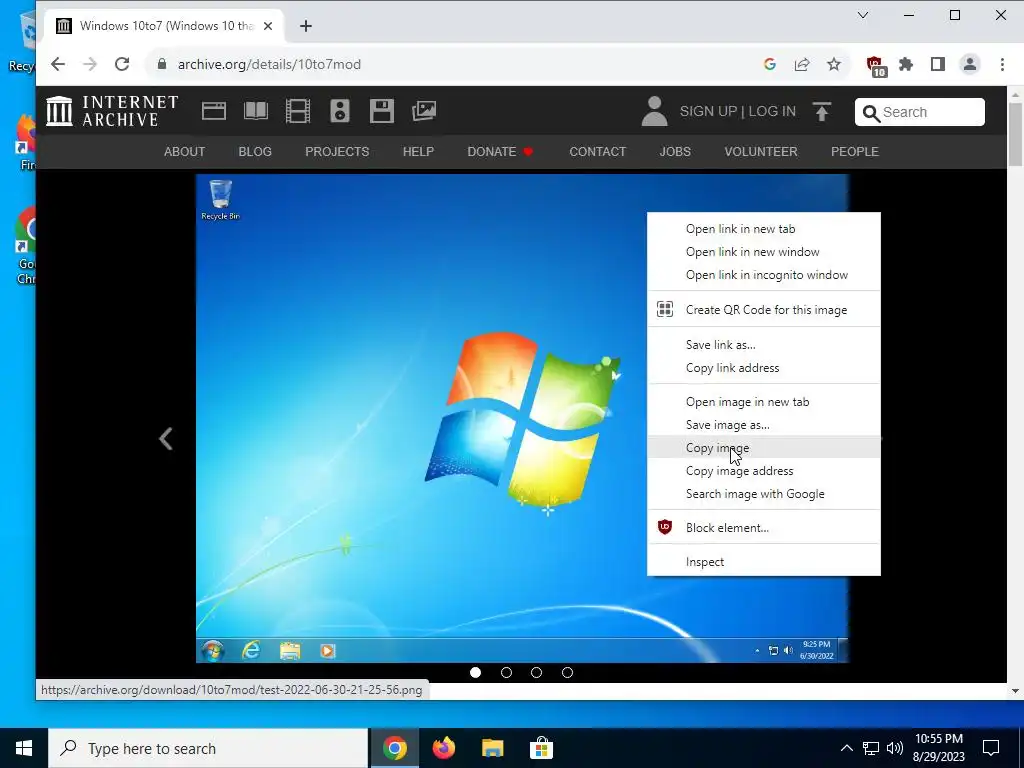Select the fourth carousel dot
This screenshot has height=768, width=1024.
click(x=568, y=672)
